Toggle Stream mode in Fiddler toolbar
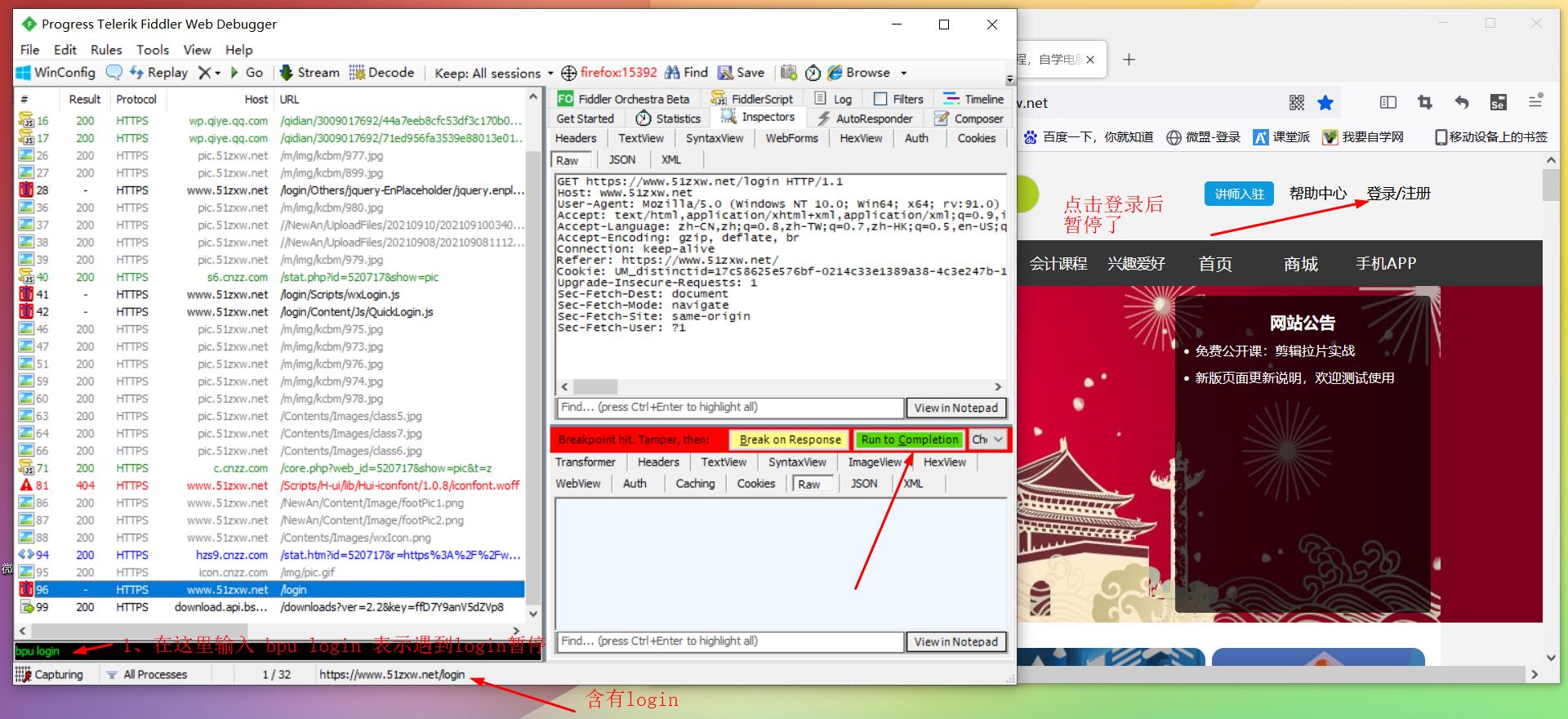The width and height of the screenshot is (1568, 719). [x=310, y=73]
